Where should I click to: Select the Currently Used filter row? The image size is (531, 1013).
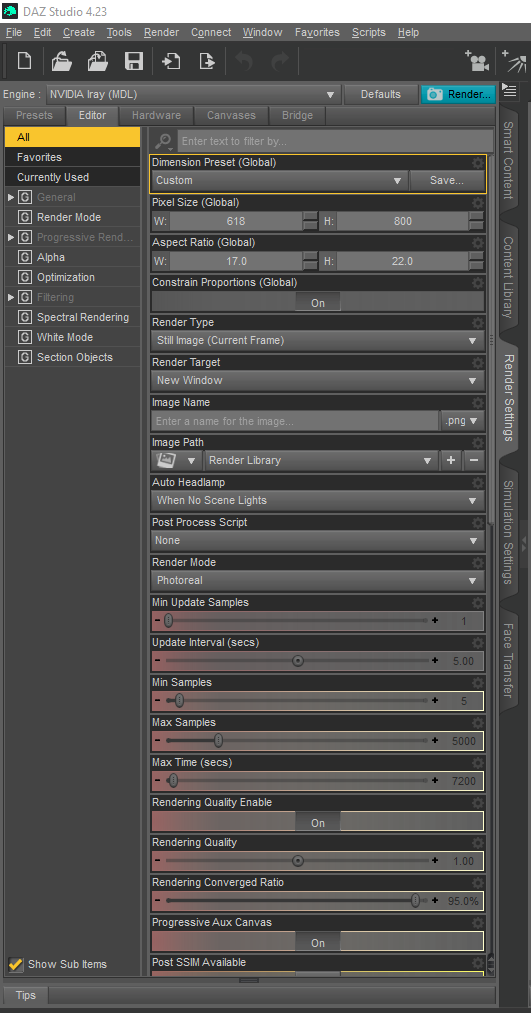(72, 177)
